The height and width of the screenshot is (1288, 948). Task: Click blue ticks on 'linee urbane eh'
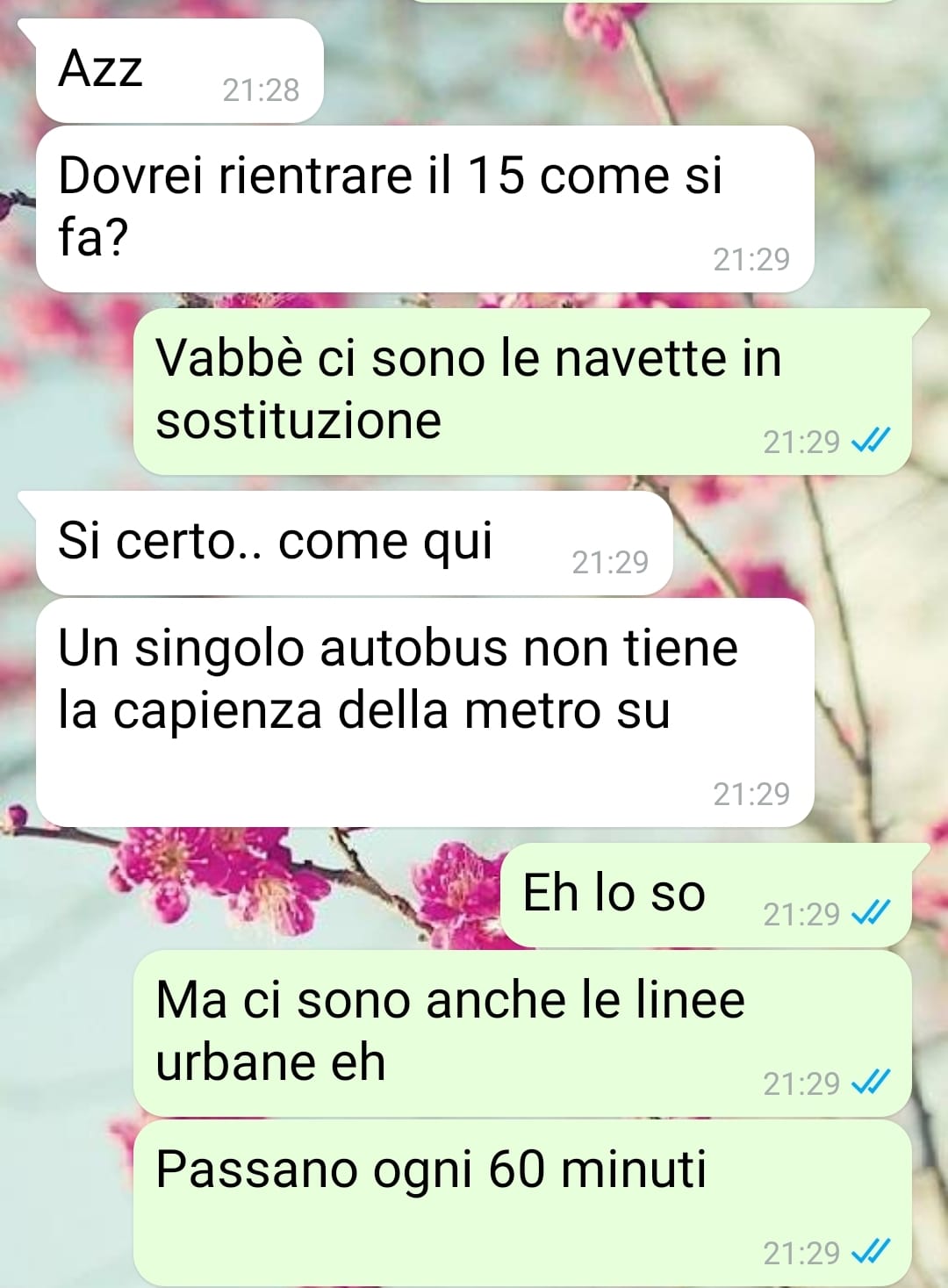click(872, 1083)
